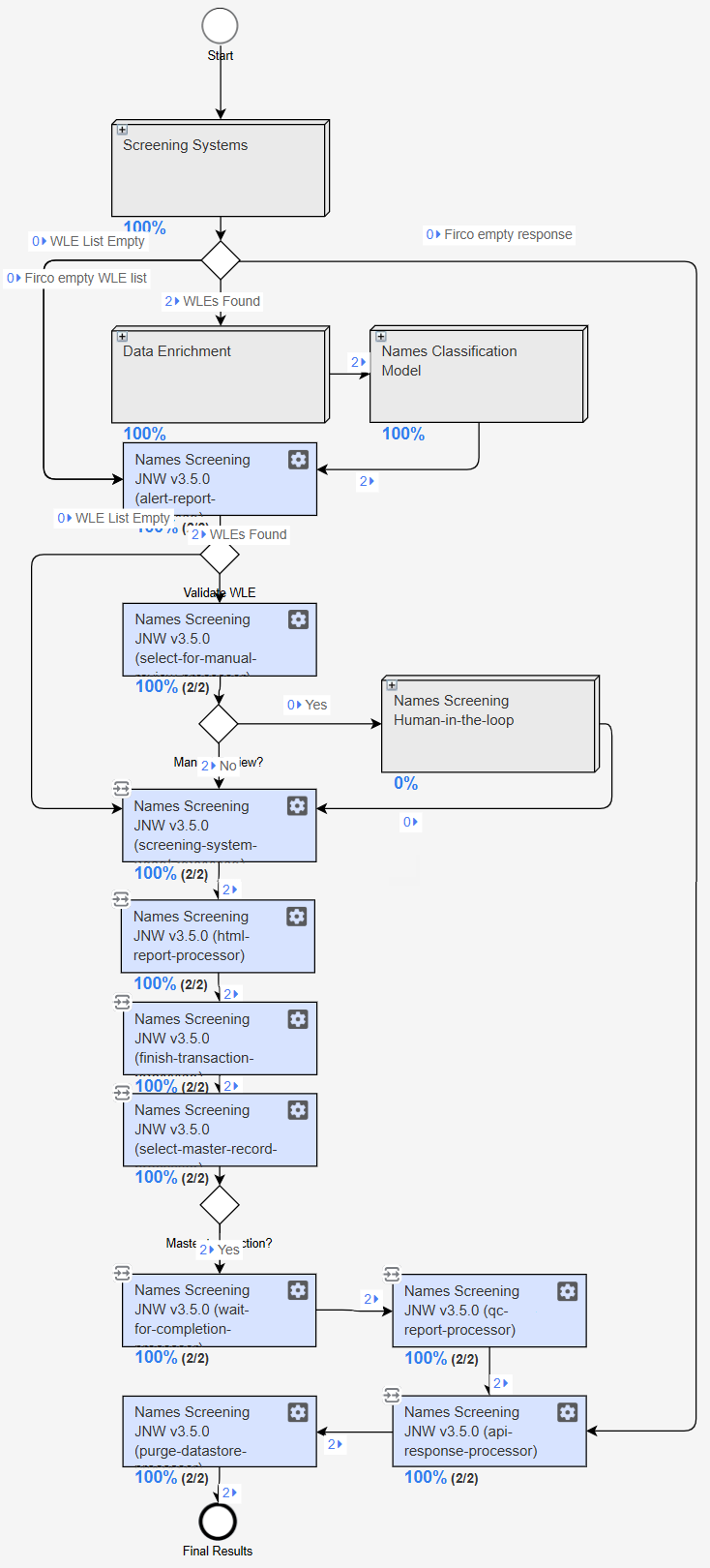
Task: Select the select-master-record task node
Action: pos(220,1130)
